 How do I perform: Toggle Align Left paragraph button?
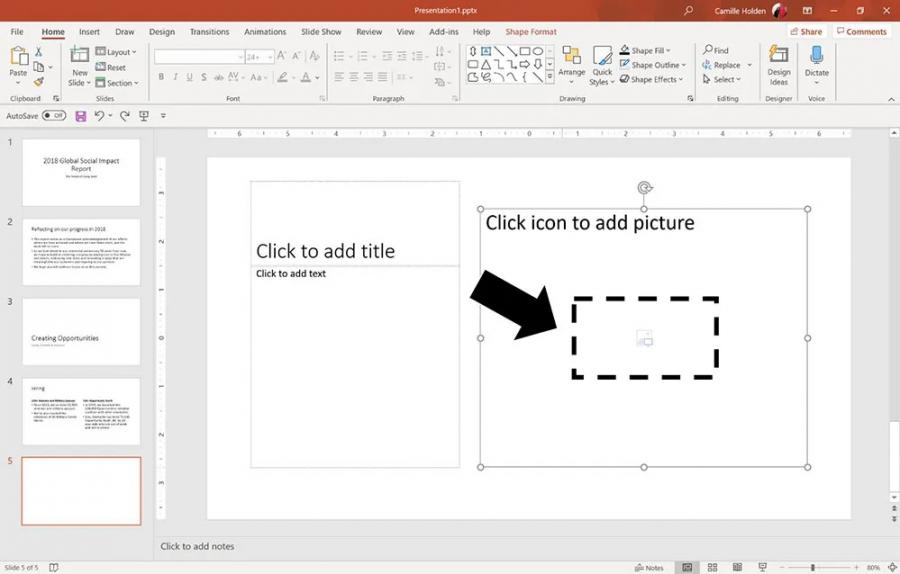click(339, 76)
